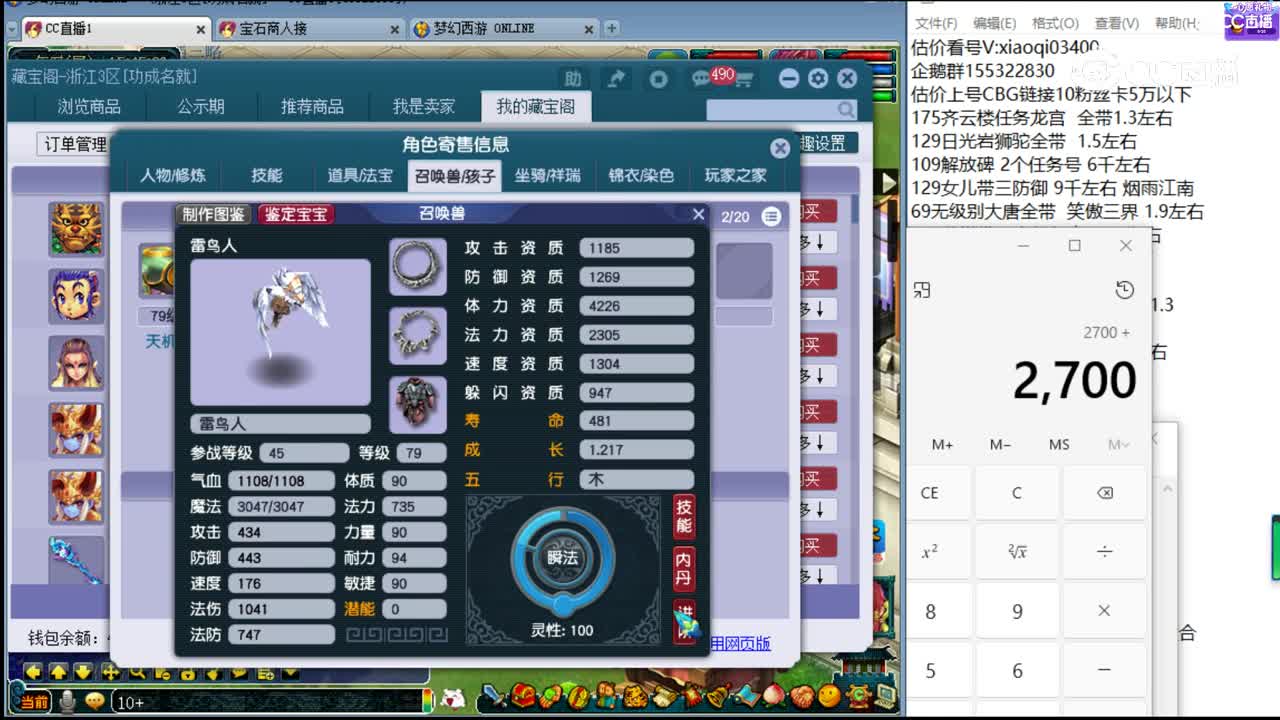Click the bell icon in game toolbar
The width and height of the screenshot is (1280, 720).
tap(716, 696)
